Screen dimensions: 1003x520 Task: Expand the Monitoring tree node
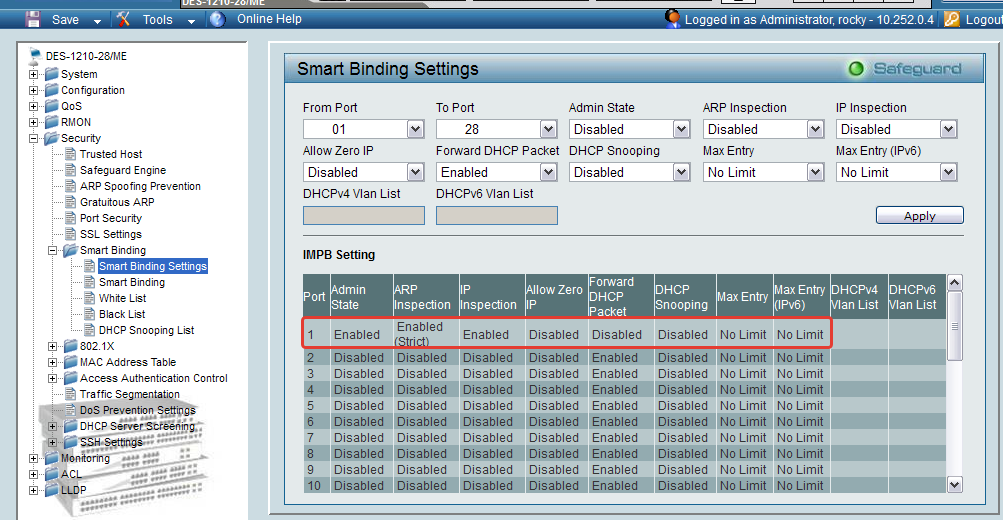tap(34, 458)
